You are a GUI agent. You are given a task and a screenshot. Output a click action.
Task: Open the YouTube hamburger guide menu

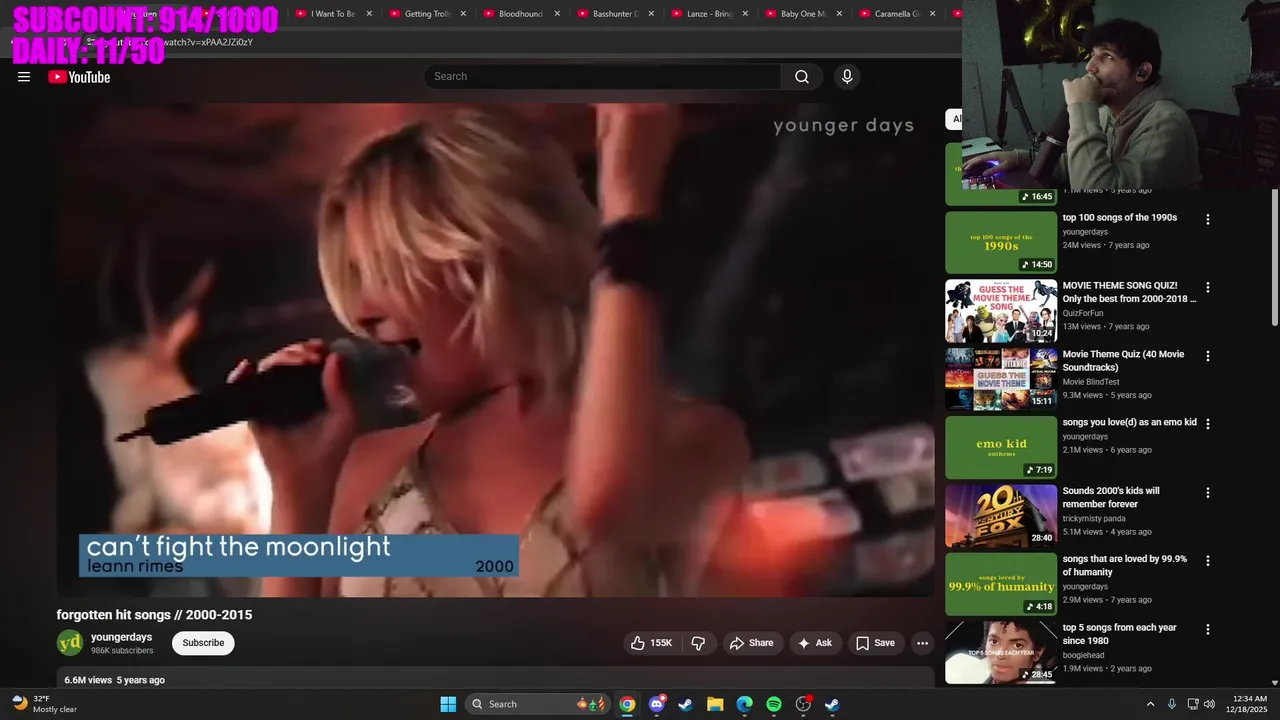tap(24, 77)
